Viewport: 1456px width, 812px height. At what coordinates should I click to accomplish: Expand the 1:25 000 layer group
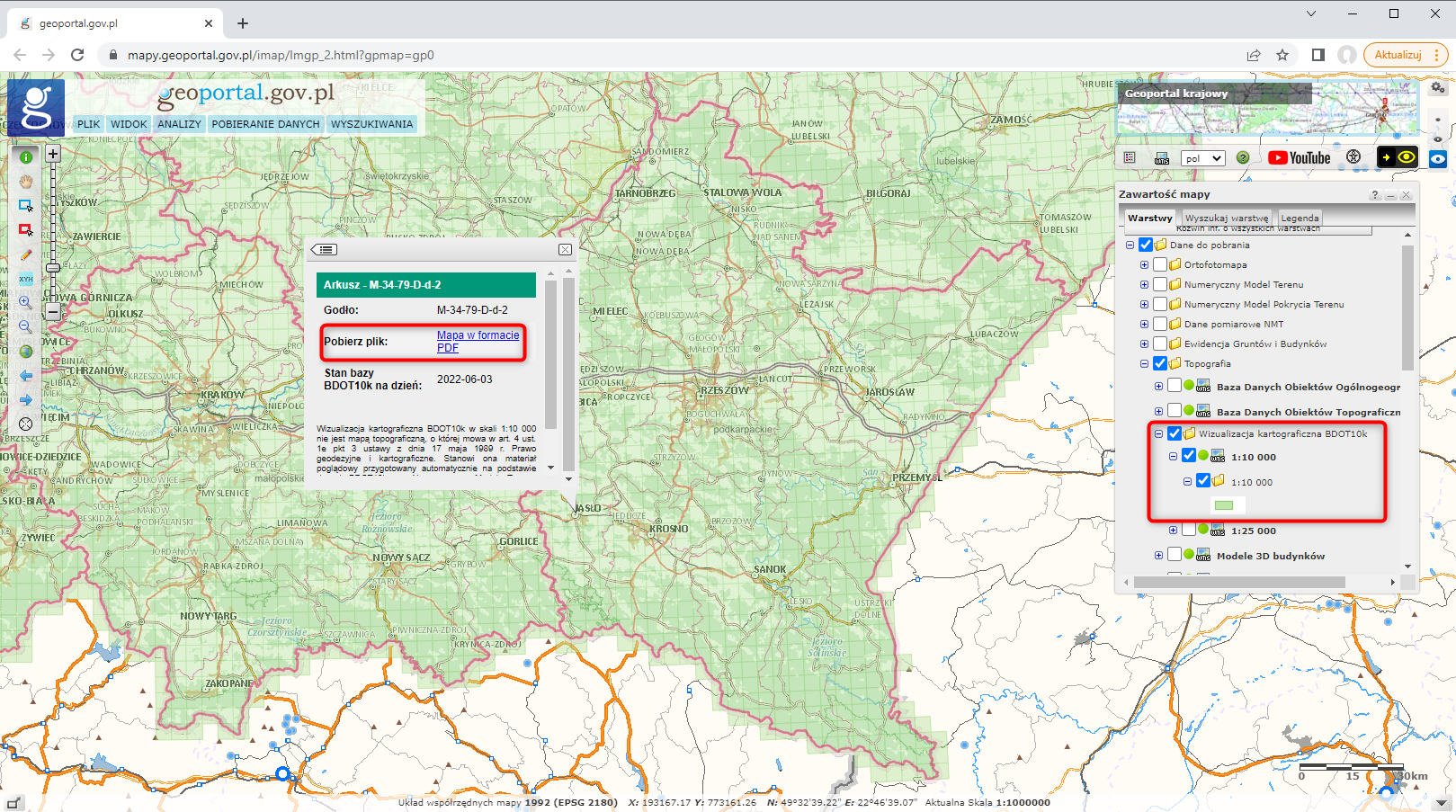[x=1173, y=530]
